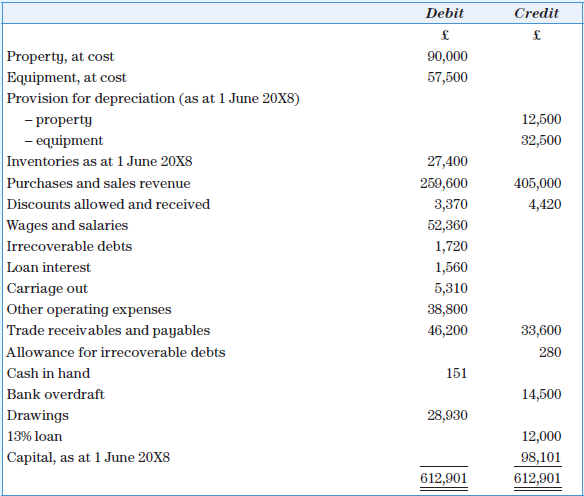Click the 405,000 sales revenue credit
584x496 pixels.
click(537, 183)
